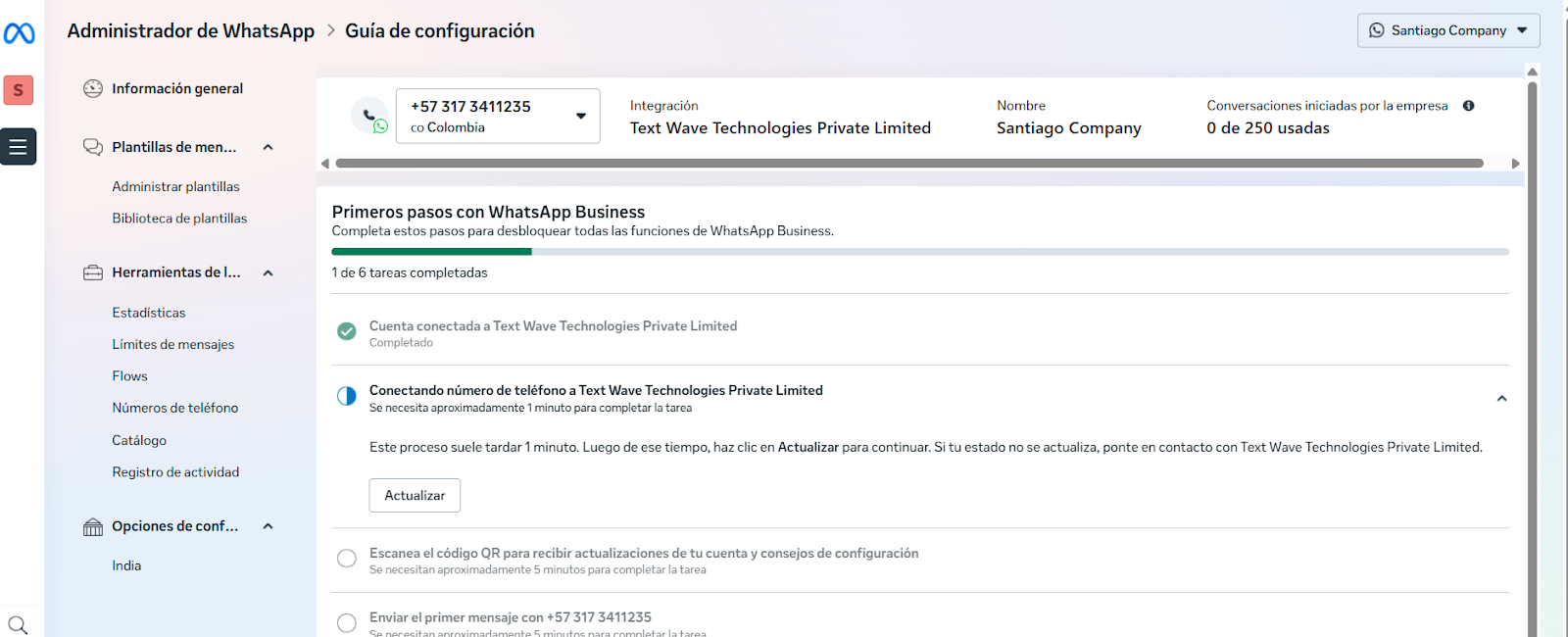Select the Enviar el primer mensaje radio circle
This screenshot has height=637, width=1568.
click(347, 622)
